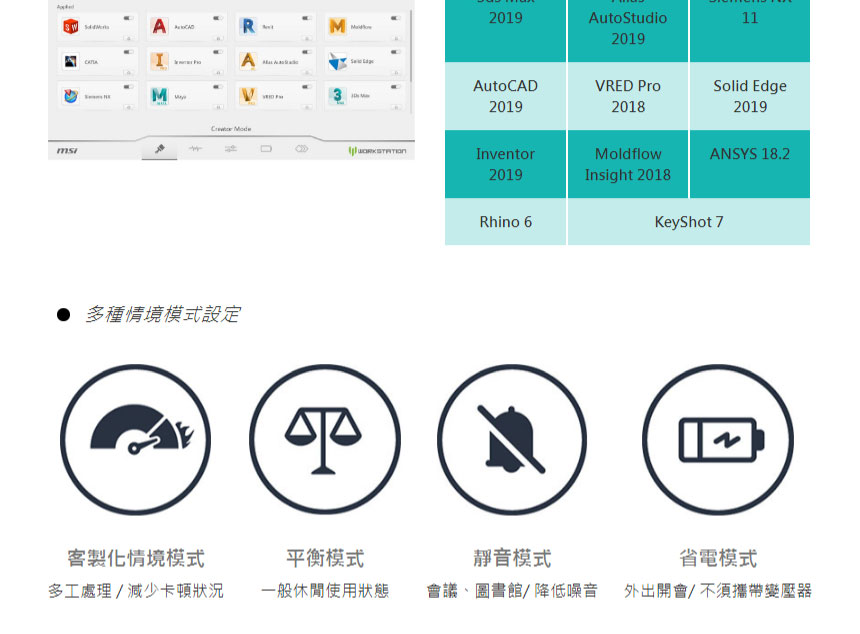Click the speedometer customized mode icon

click(x=135, y=440)
